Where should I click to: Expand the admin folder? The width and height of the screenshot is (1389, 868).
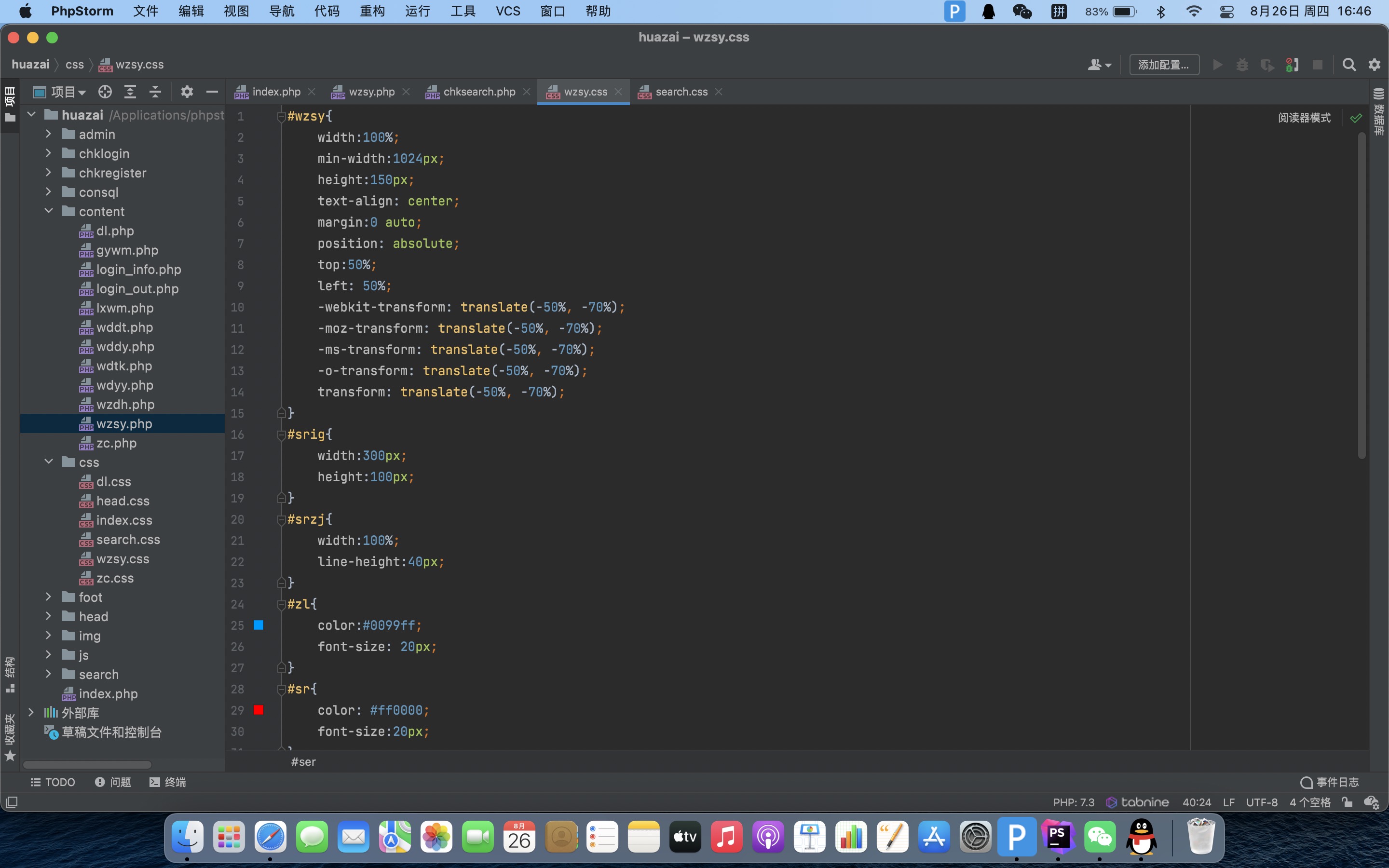click(x=48, y=135)
